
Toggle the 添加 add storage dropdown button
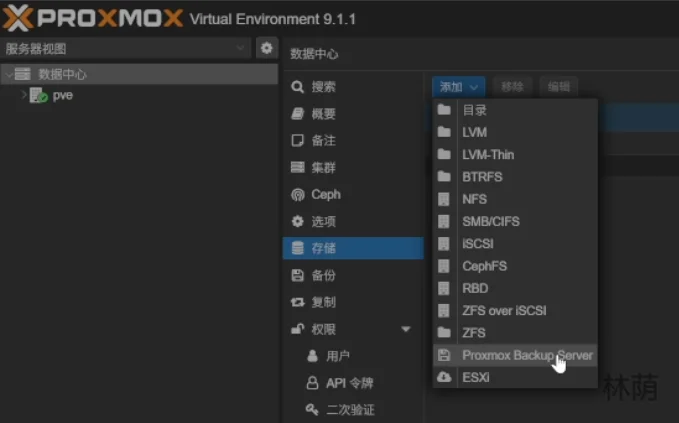point(459,87)
